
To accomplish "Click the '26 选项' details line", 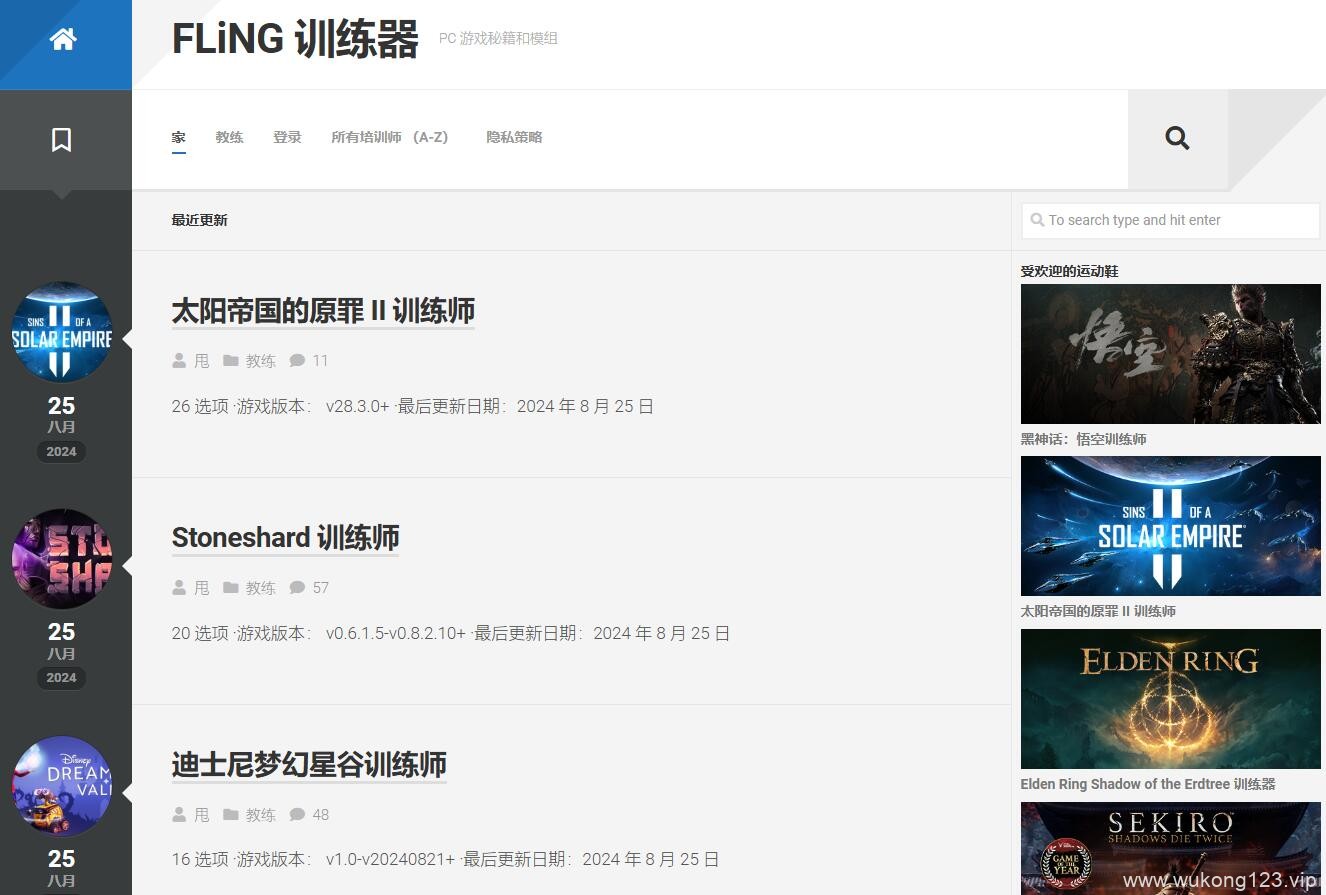I will pos(413,407).
